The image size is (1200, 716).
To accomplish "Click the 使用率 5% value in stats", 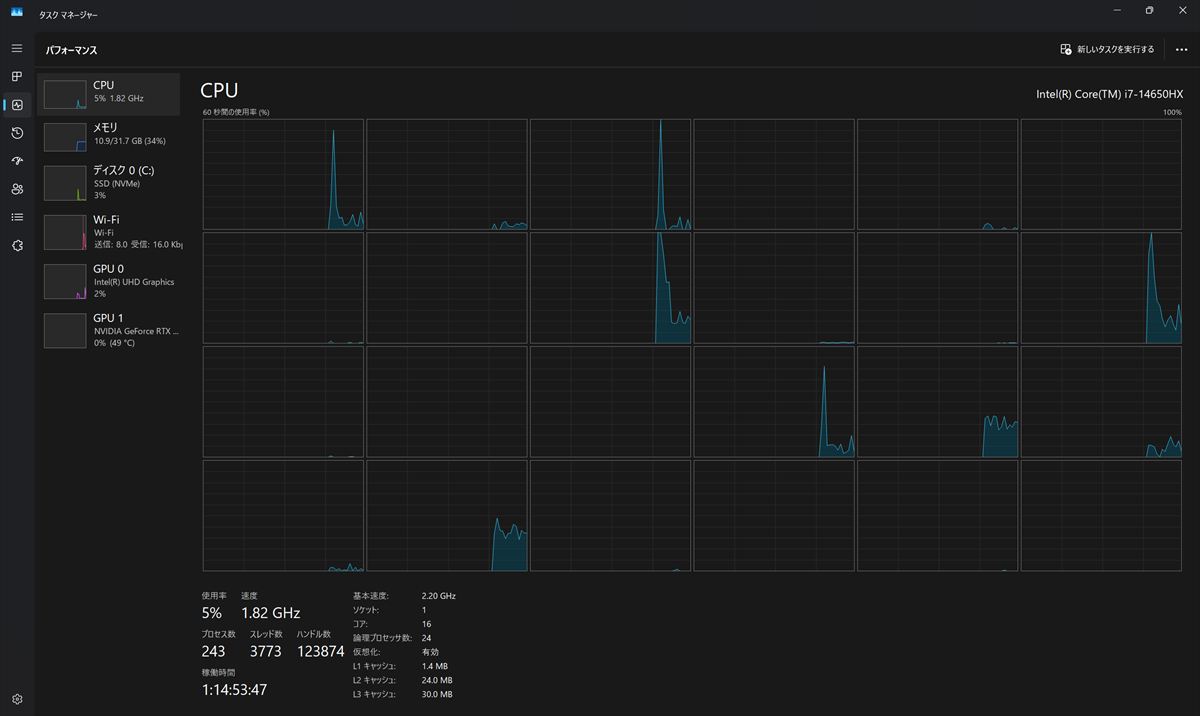I will pos(211,613).
